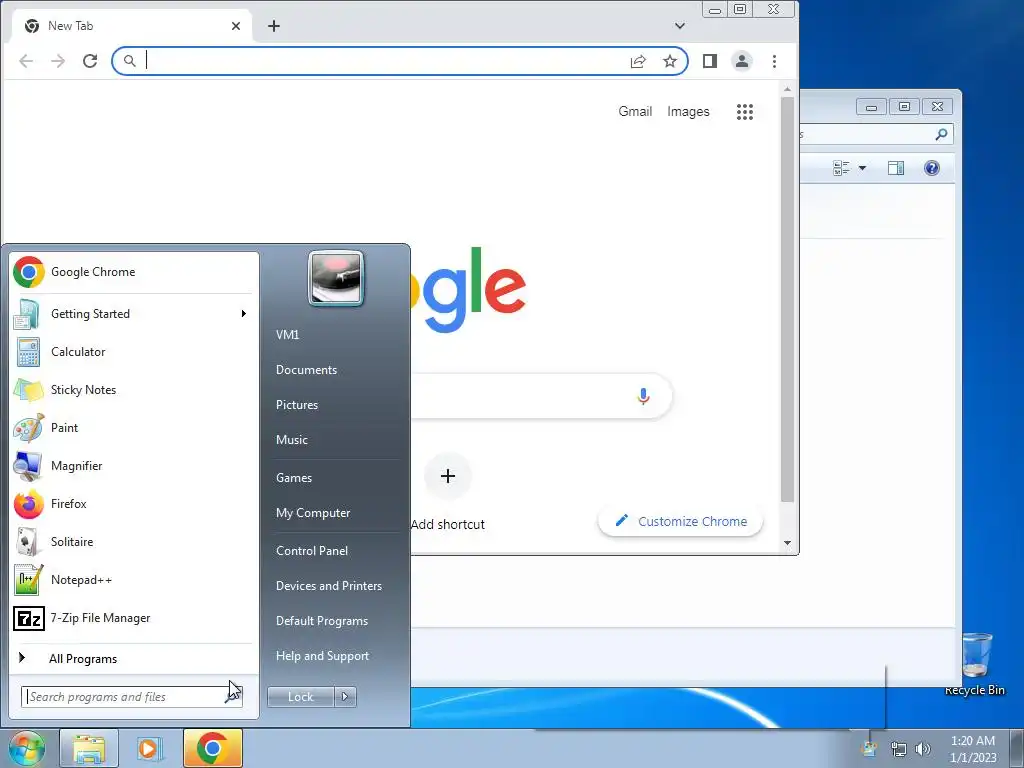1024x768 pixels.
Task: Click network icon in system tray
Action: pos(899,749)
